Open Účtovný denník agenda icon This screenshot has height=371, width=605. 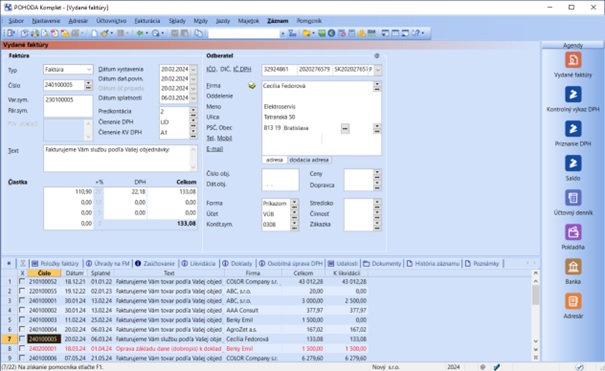click(x=573, y=198)
